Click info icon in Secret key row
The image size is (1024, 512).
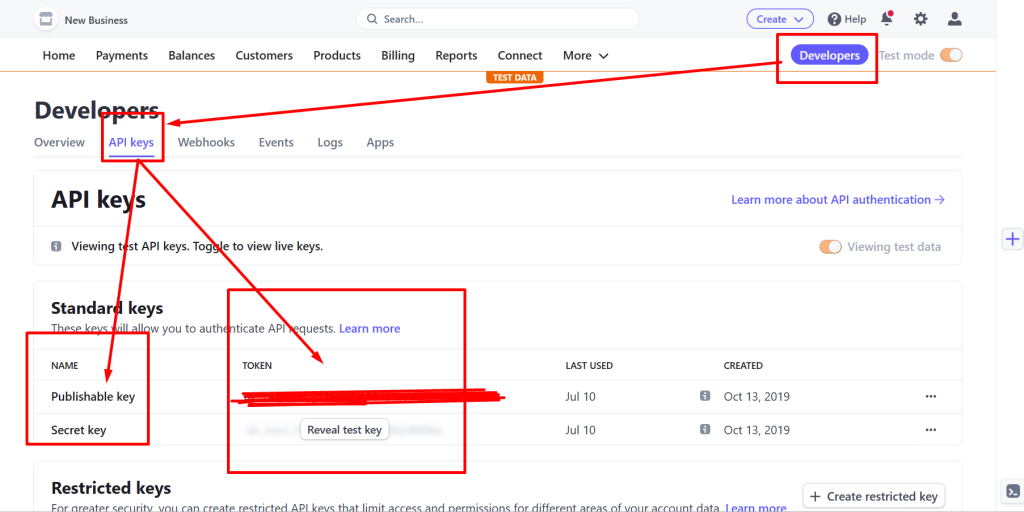705,429
